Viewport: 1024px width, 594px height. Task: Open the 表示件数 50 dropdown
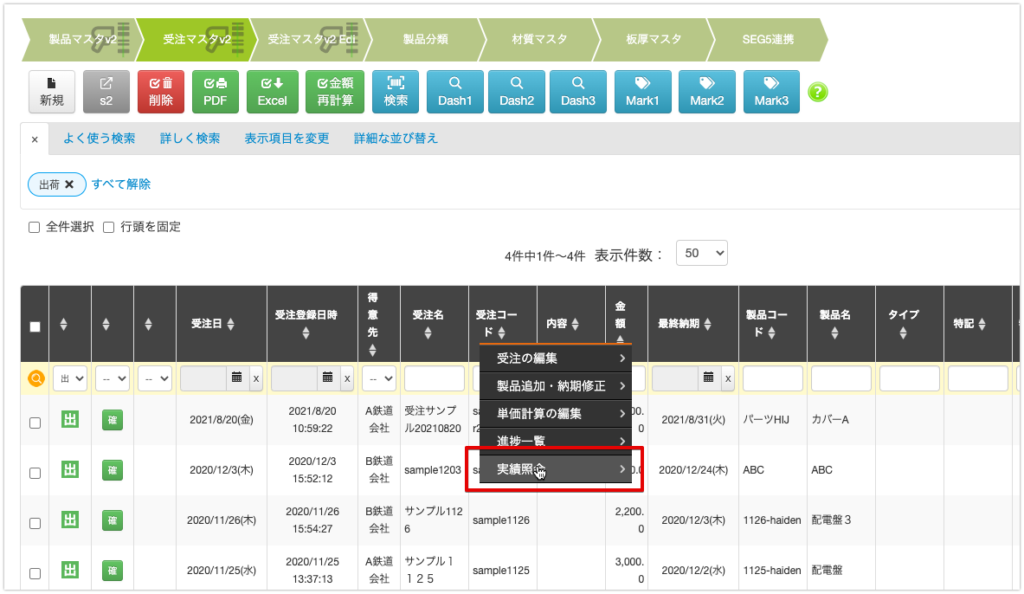coord(701,252)
